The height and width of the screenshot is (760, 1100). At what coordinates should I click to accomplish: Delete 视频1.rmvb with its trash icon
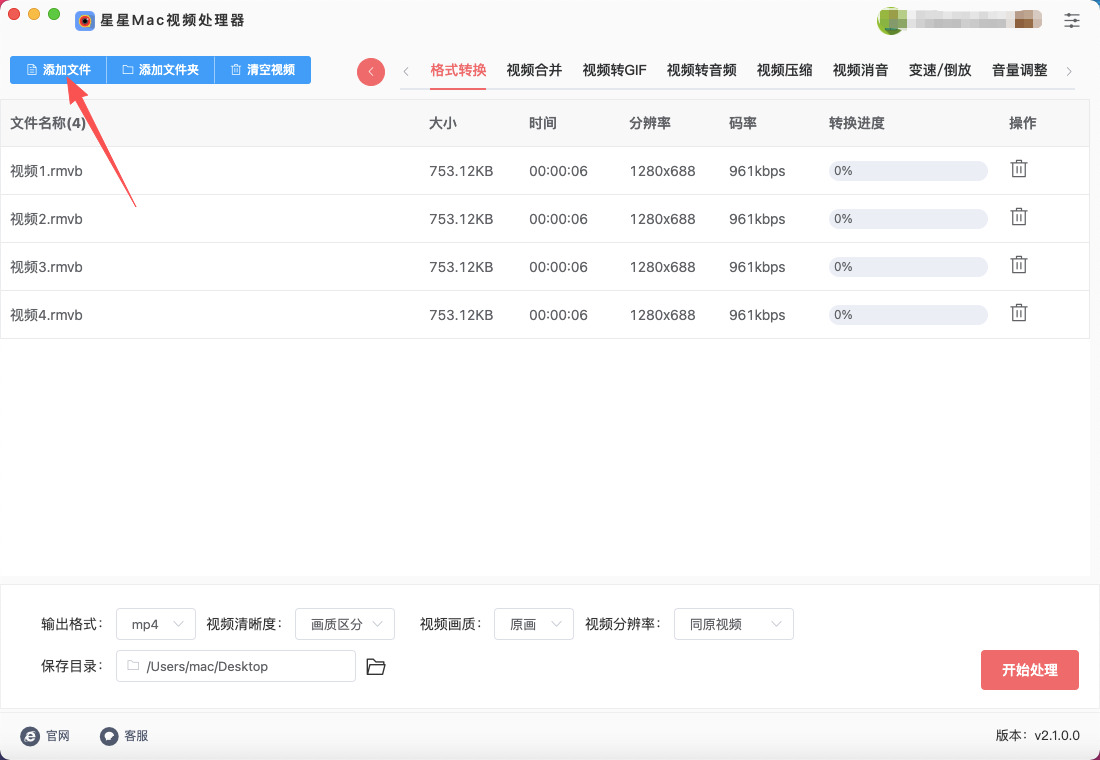click(1018, 169)
